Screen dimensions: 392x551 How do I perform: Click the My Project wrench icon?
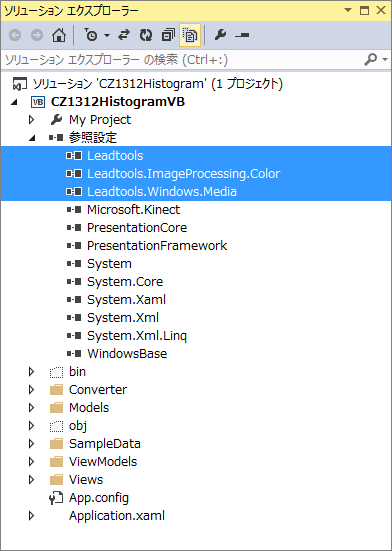[x=56, y=120]
